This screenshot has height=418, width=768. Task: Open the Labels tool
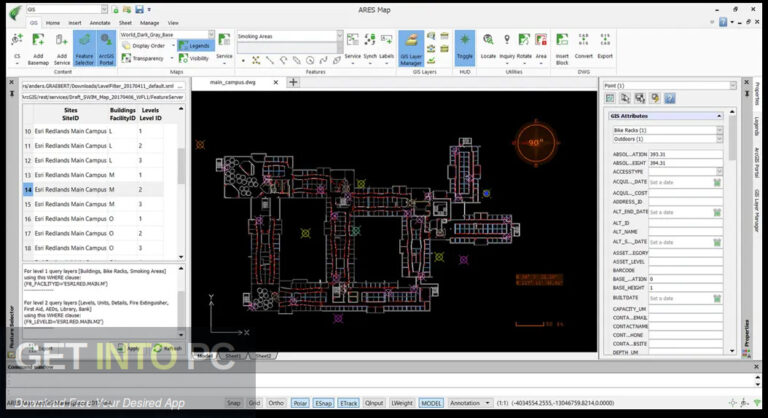[386, 47]
